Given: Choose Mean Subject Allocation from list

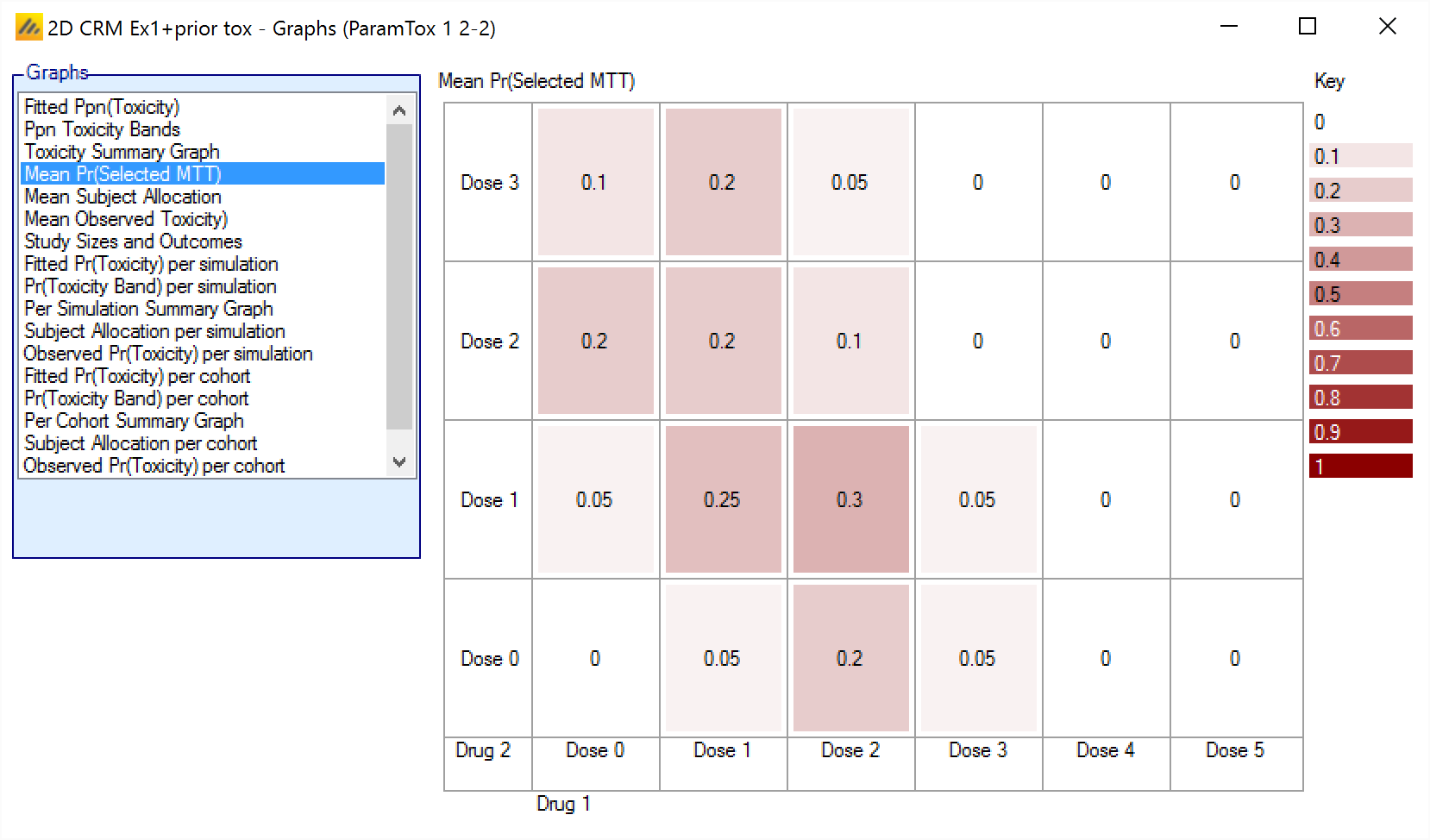Looking at the screenshot, I should (122, 197).
